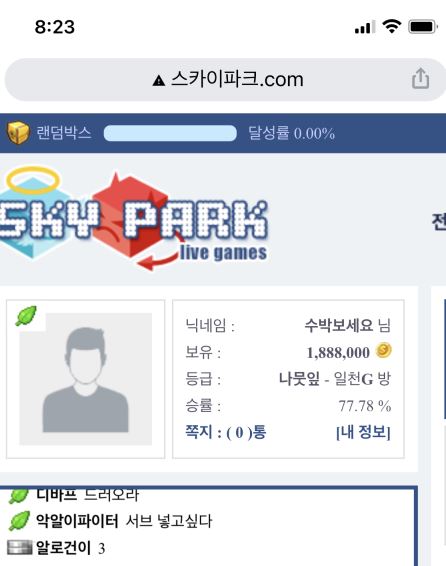446x566 pixels.
Task: Tap the leaf icon beside 악알이파이터
Action: coord(19,521)
